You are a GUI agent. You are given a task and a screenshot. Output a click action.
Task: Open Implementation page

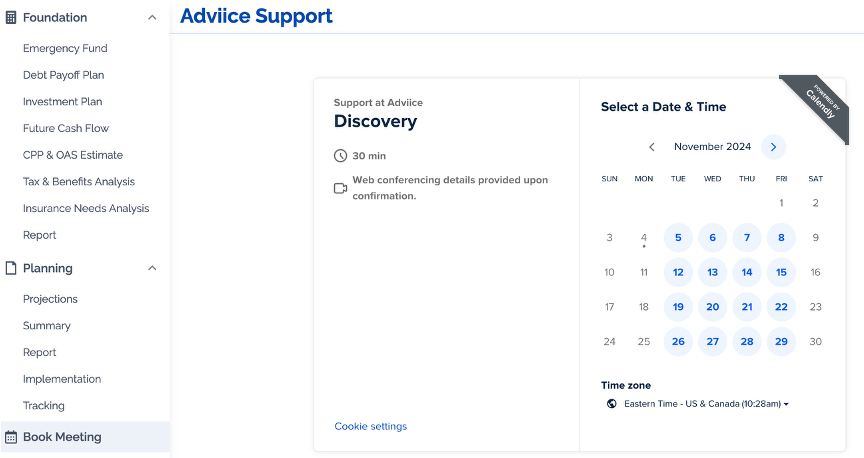point(62,379)
